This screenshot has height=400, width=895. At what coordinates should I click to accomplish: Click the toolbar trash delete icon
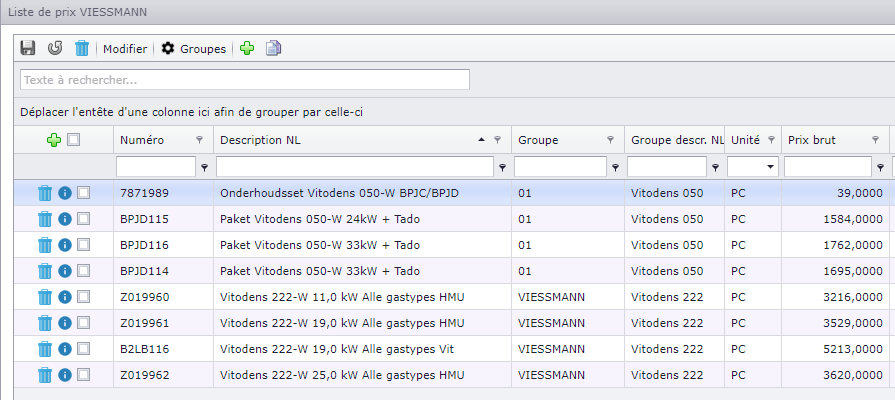[82, 48]
